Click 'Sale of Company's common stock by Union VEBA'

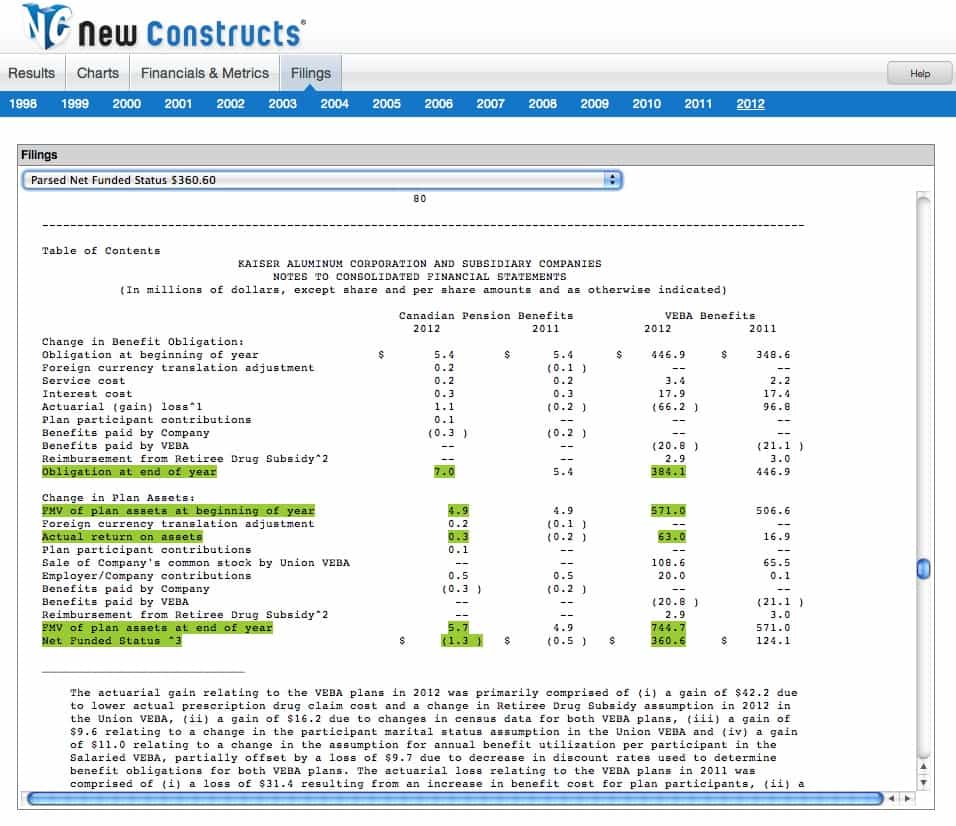point(196,563)
